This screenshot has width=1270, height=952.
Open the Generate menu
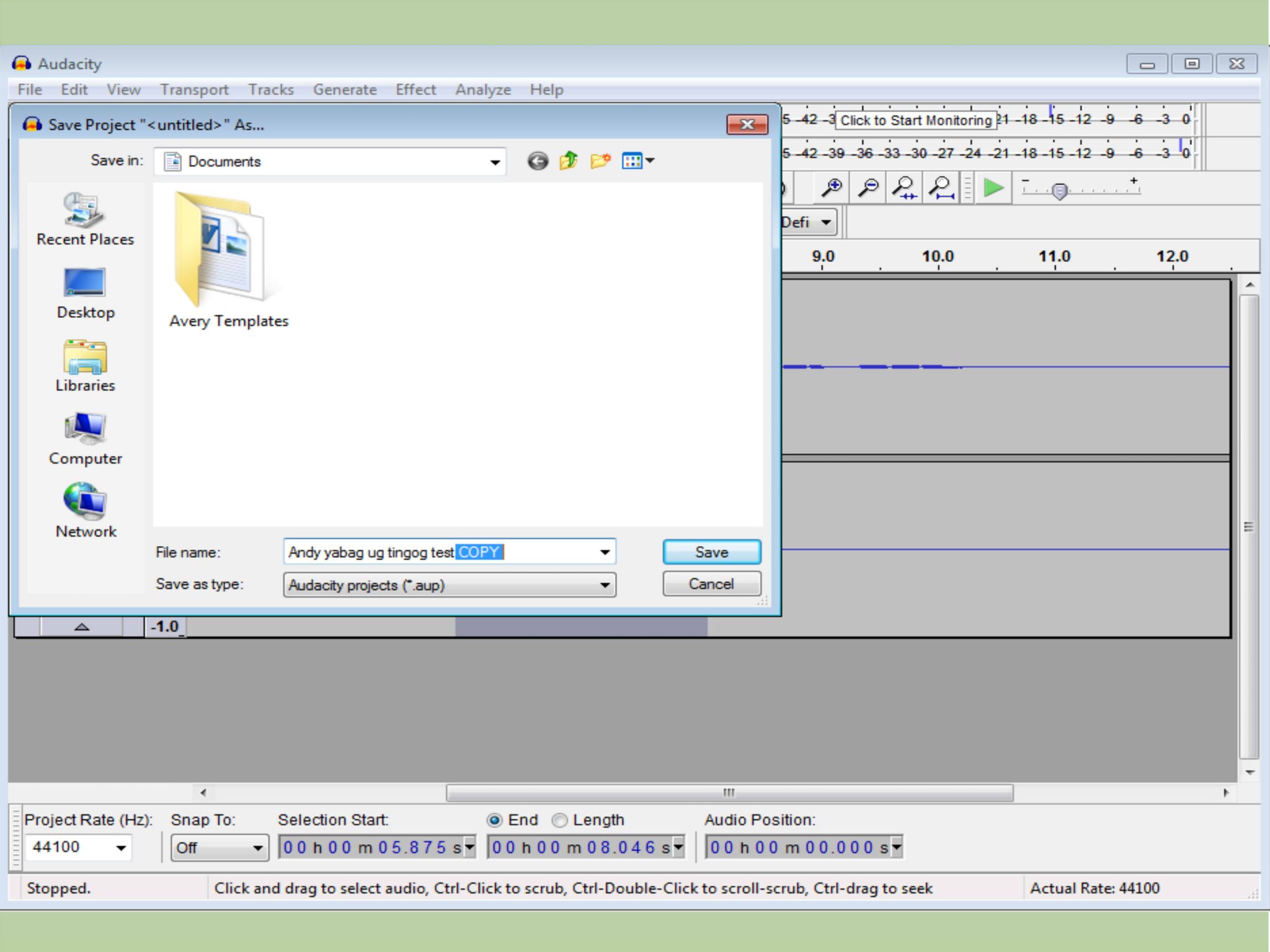click(x=345, y=90)
